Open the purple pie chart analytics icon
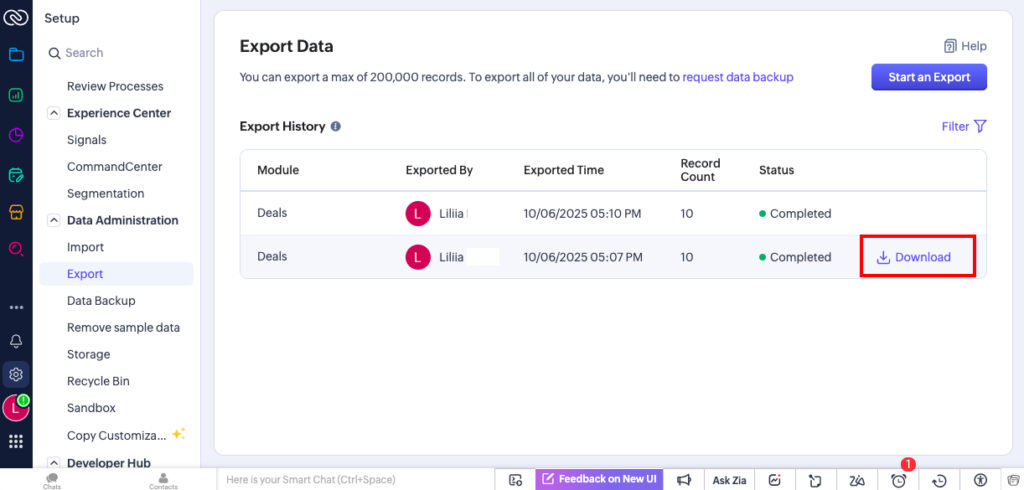 (x=16, y=135)
